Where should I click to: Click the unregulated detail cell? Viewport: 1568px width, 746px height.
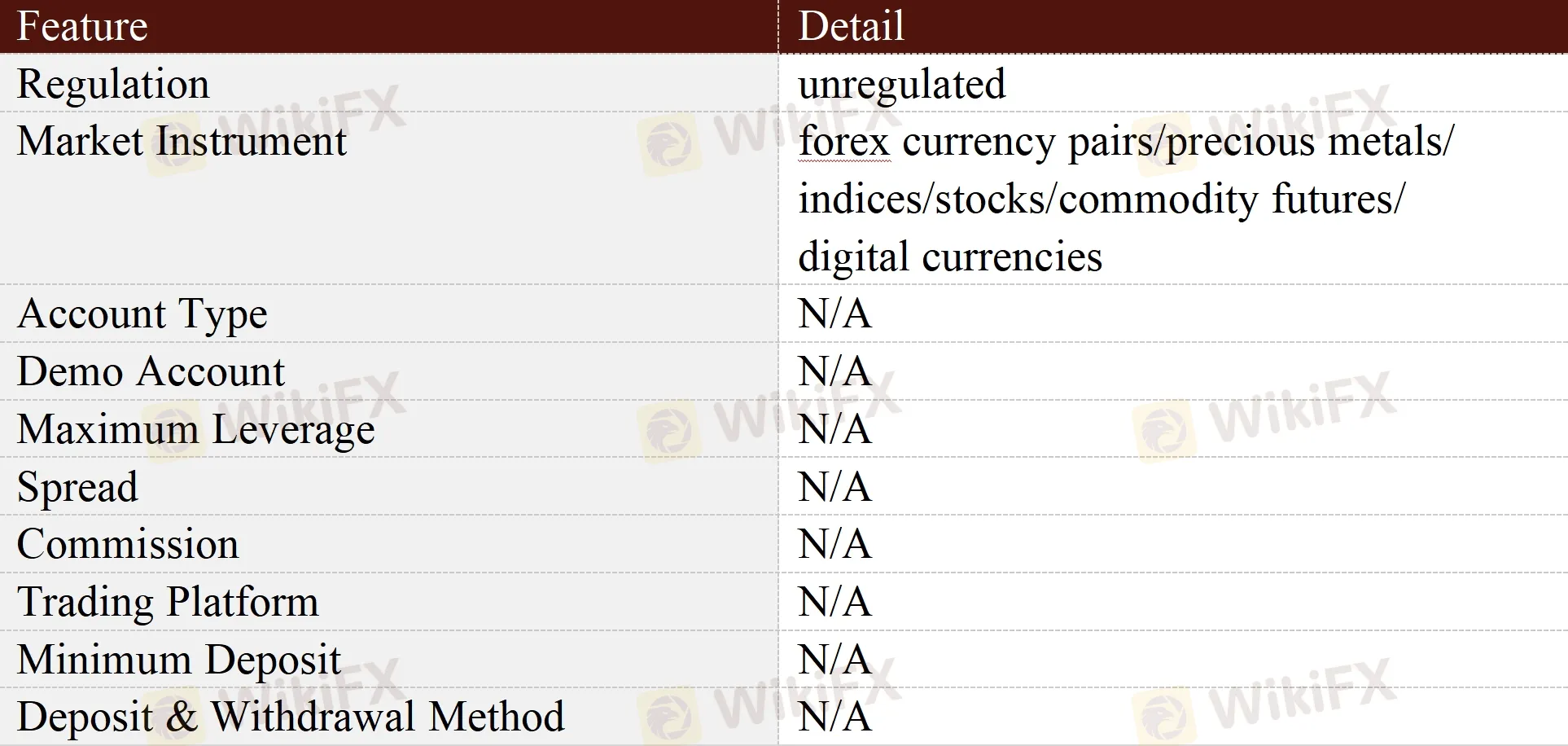coord(902,85)
